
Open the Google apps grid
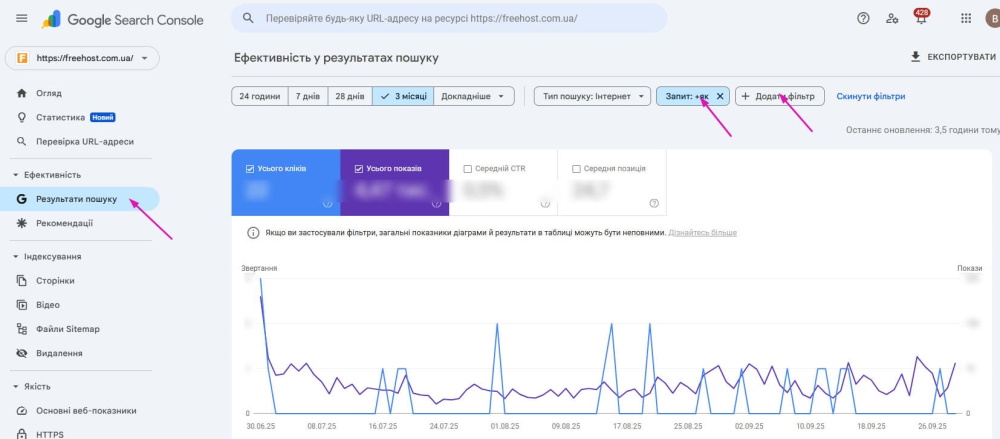coord(965,18)
